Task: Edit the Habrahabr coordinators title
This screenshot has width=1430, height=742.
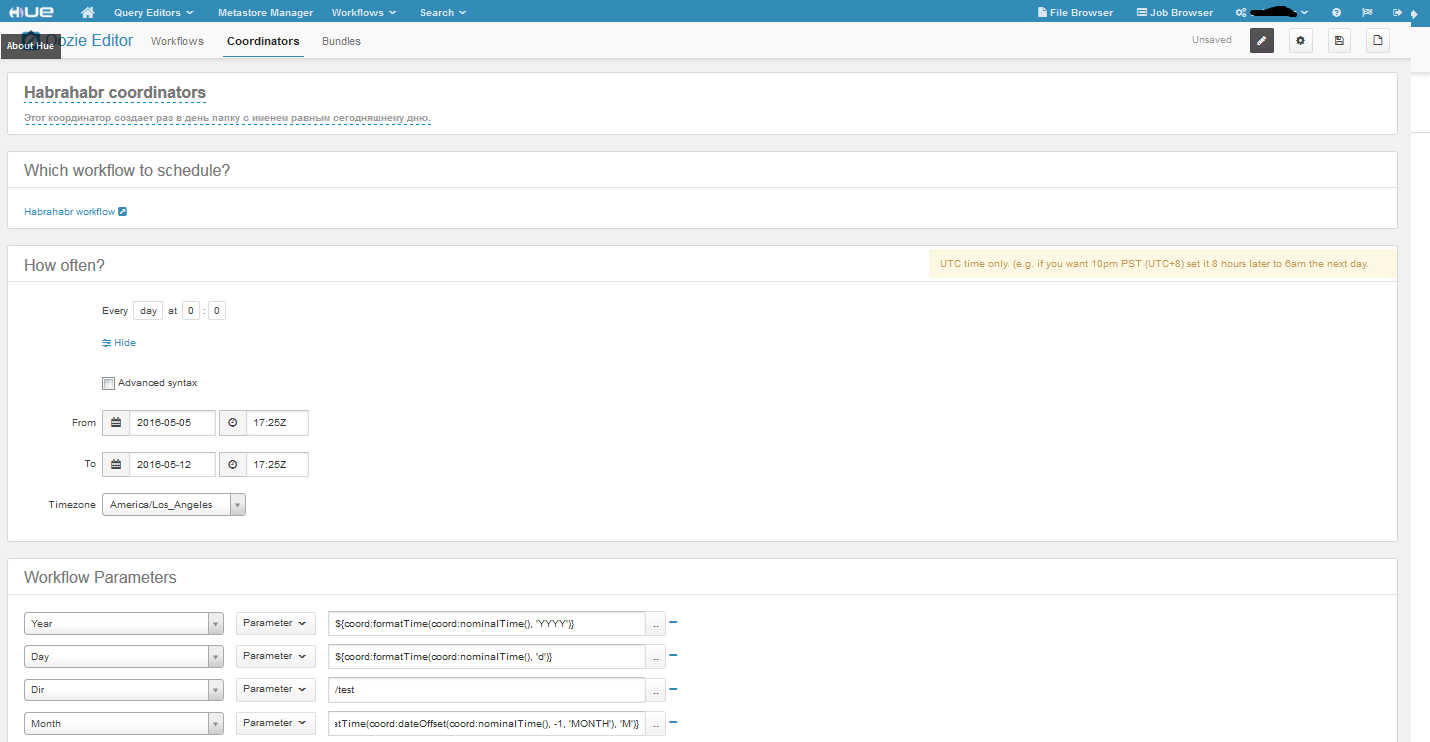Action: click(115, 92)
